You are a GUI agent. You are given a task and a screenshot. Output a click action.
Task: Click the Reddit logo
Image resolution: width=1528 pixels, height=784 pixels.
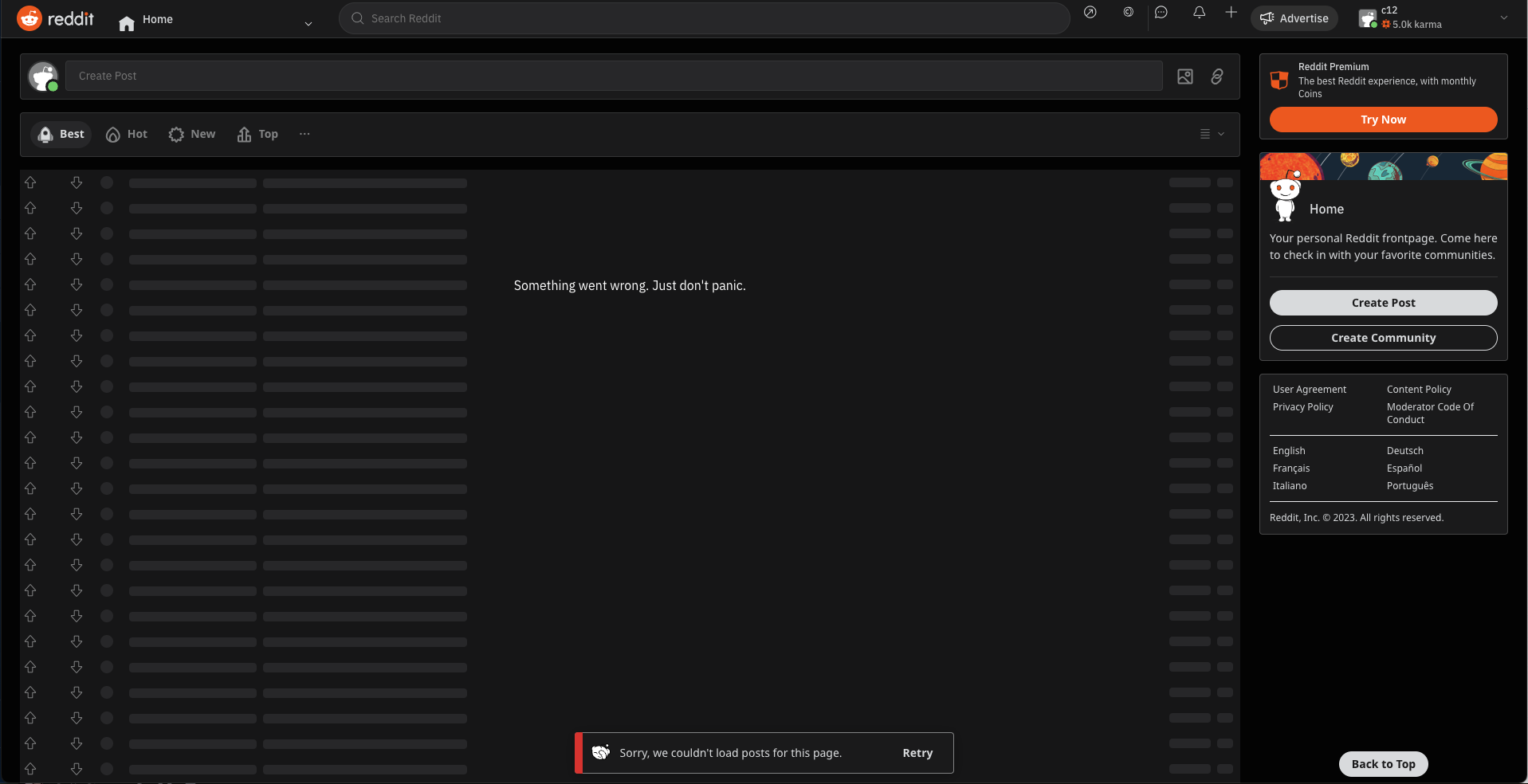coord(56,18)
